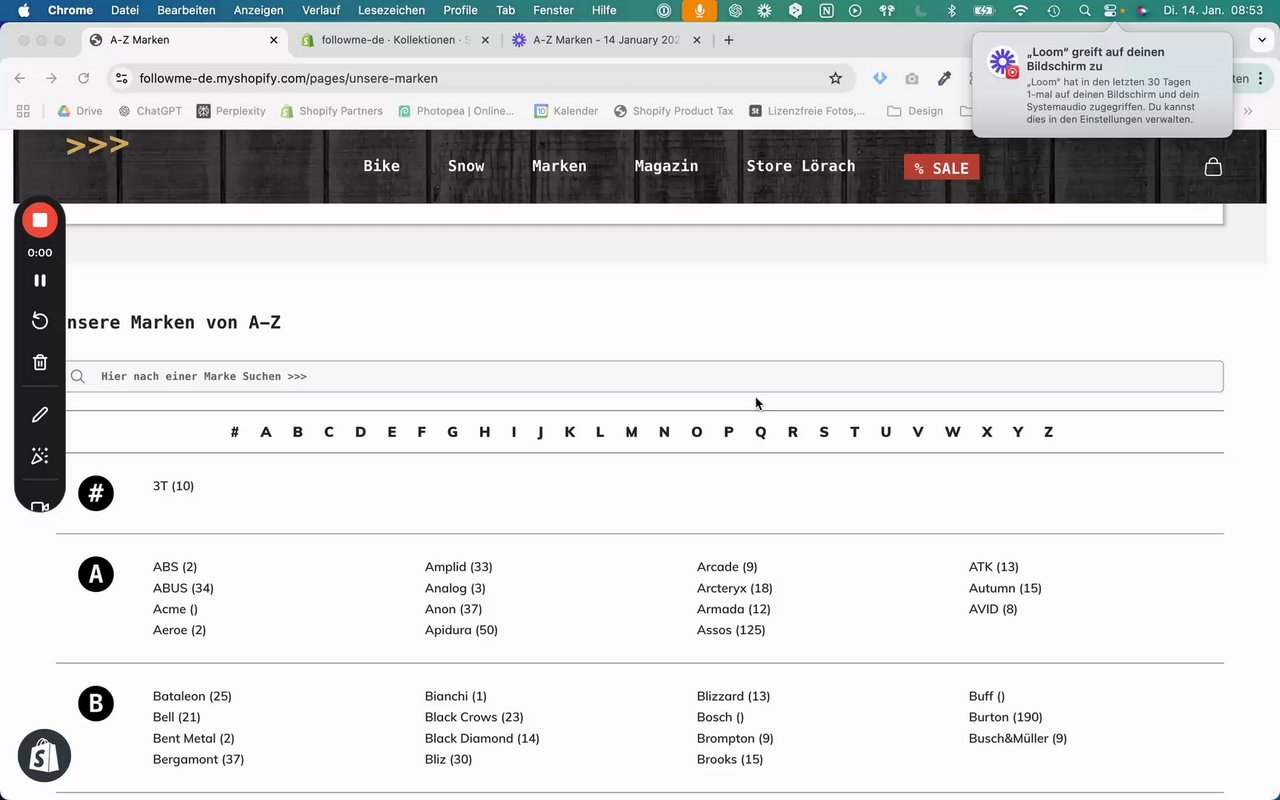
Task: Open Spotlight search in menu bar
Action: (1084, 10)
